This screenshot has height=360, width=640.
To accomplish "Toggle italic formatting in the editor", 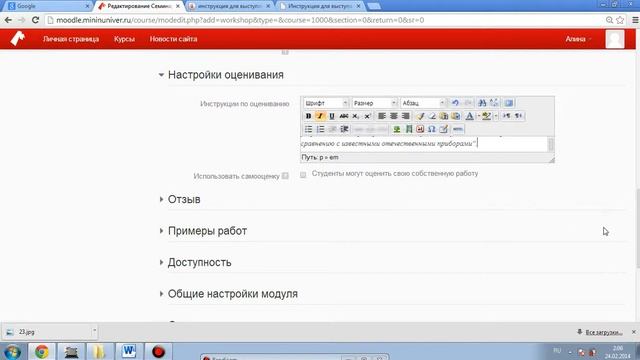I will pyautogui.click(x=320, y=116).
